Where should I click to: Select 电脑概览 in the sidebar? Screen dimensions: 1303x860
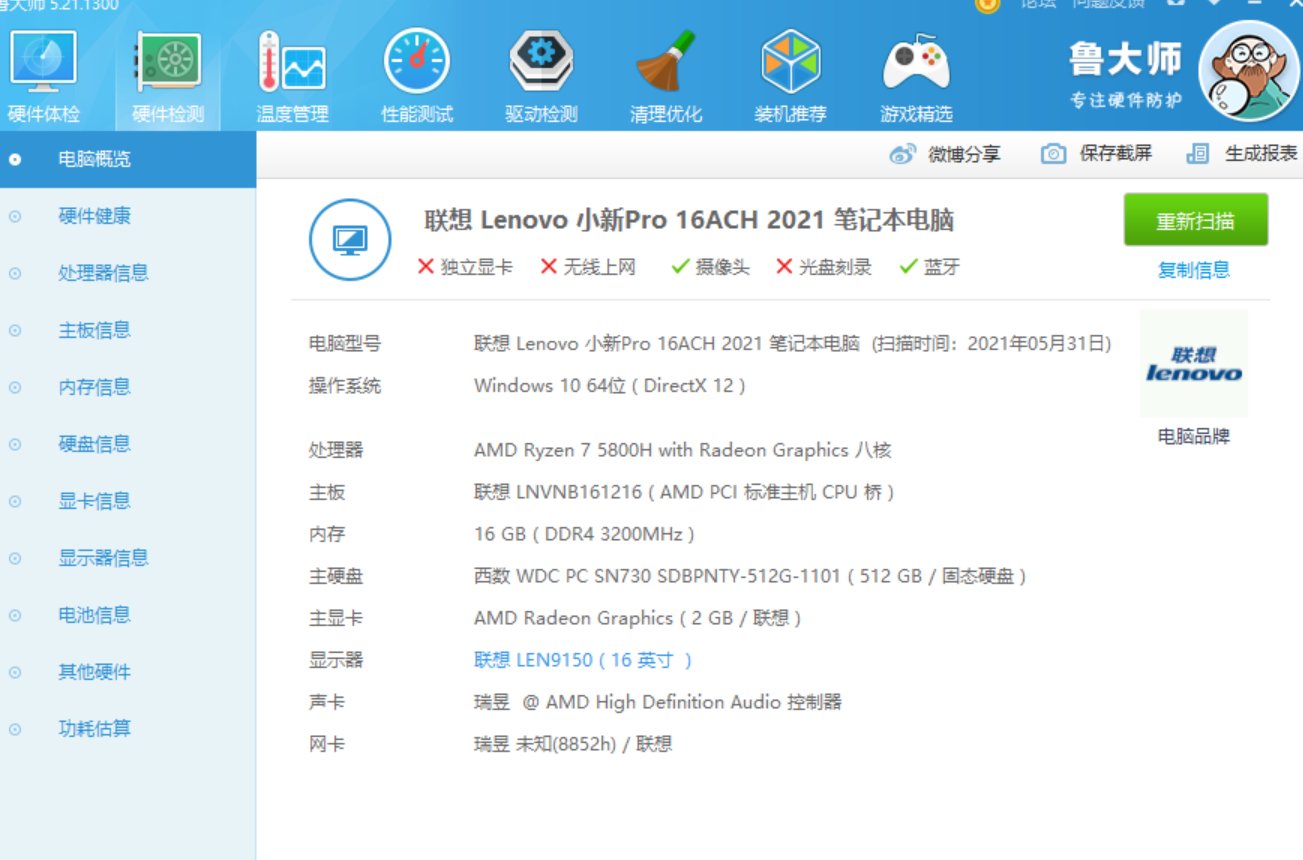(x=128, y=159)
